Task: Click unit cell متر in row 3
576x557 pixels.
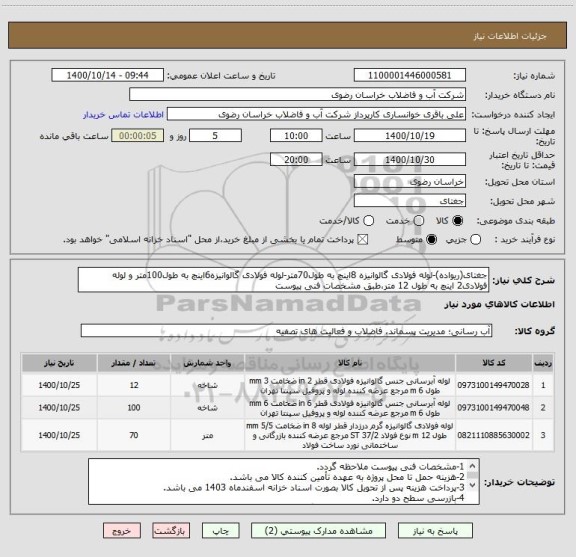Action: (207, 435)
